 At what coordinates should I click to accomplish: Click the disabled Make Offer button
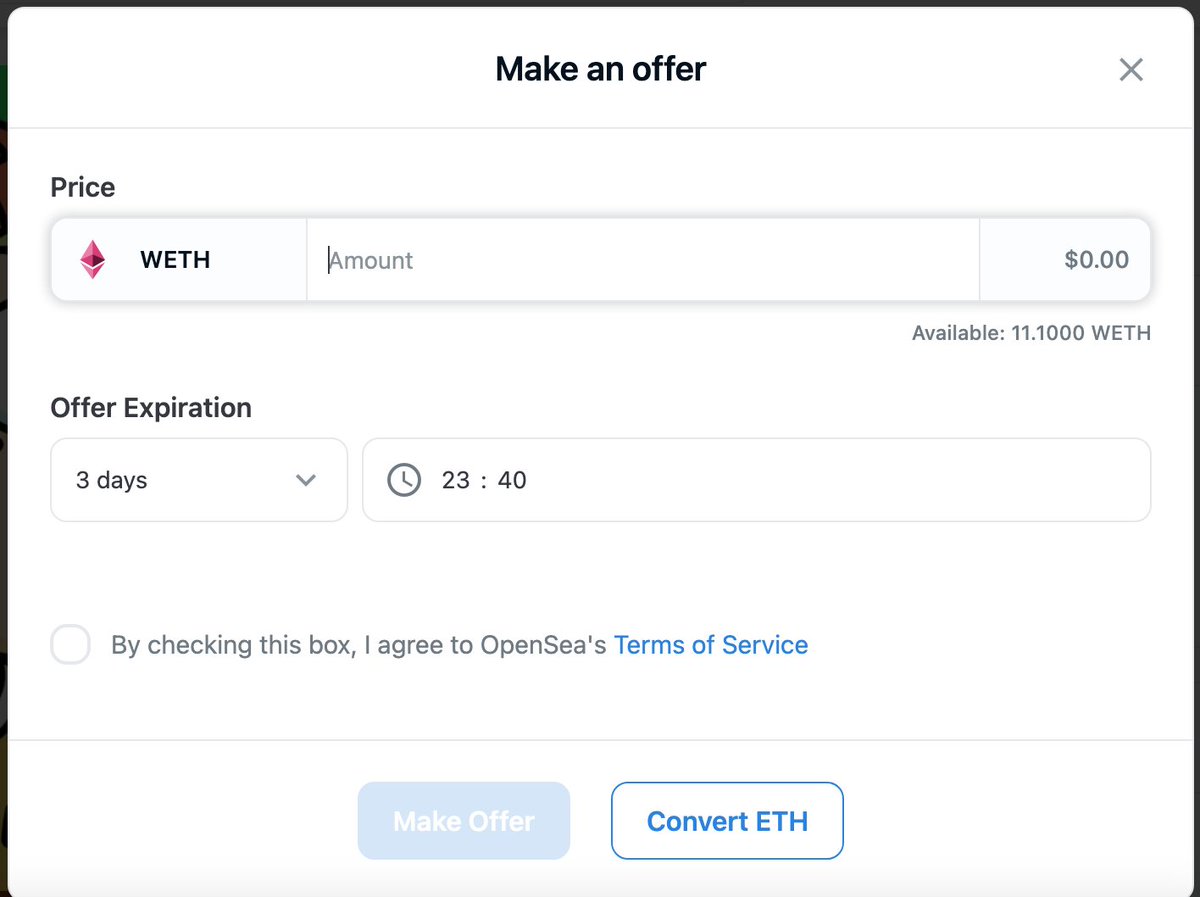pyautogui.click(x=464, y=821)
